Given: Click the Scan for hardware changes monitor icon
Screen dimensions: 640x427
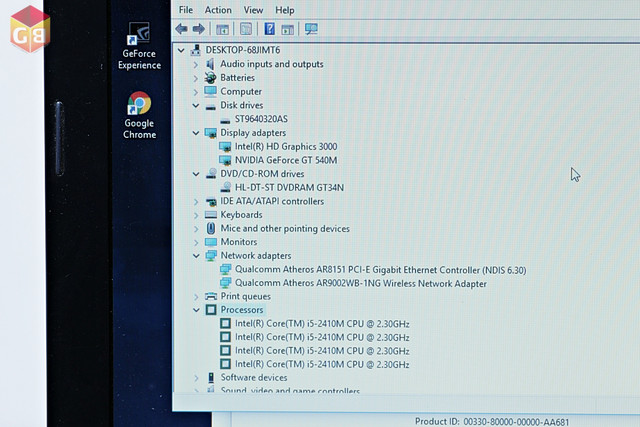Looking at the screenshot, I should 311,29.
